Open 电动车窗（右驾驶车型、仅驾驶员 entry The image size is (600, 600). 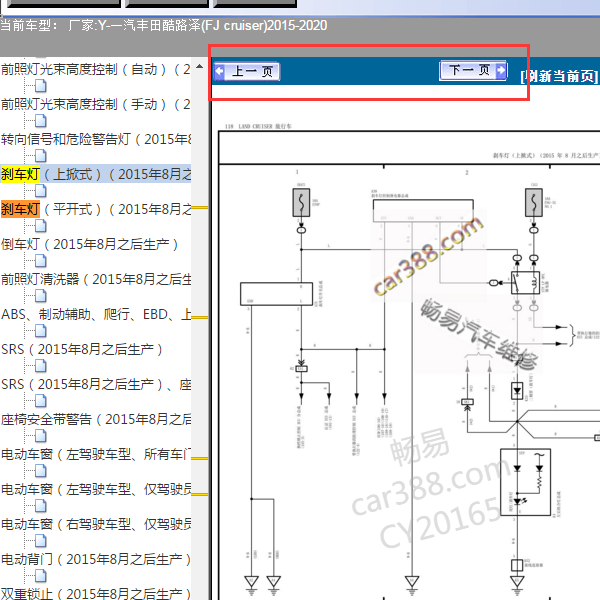tap(96, 524)
